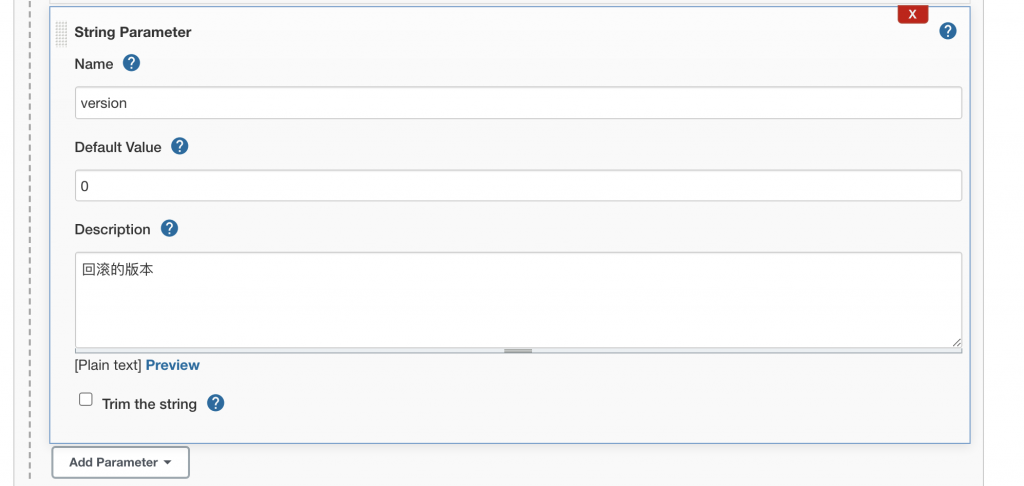This screenshot has width=1024, height=486.
Task: Click the Plain text format label
Action: tap(108, 365)
